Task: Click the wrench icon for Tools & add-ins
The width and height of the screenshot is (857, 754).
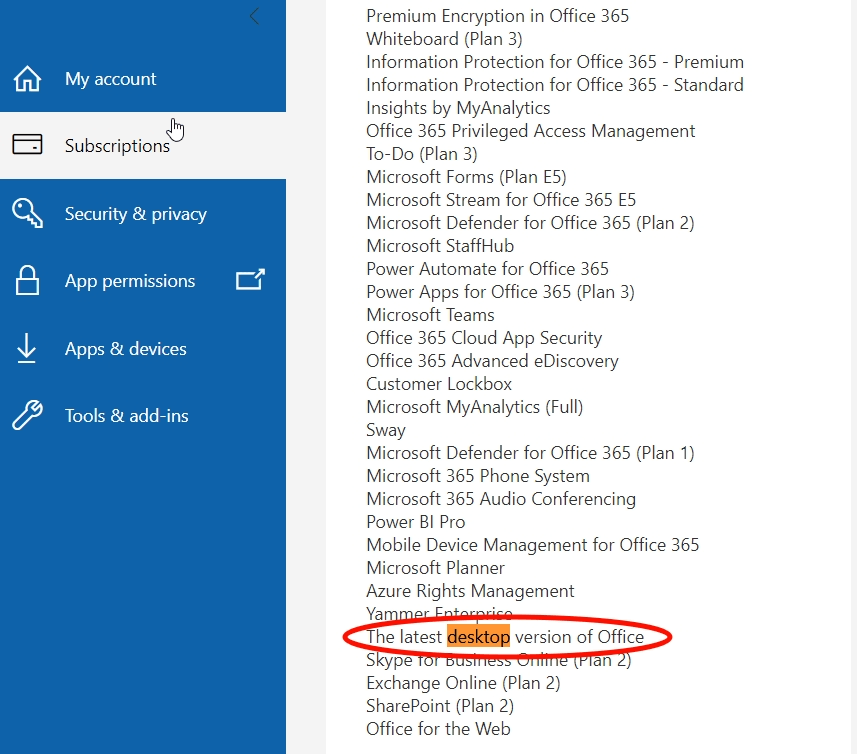Action: [x=27, y=415]
